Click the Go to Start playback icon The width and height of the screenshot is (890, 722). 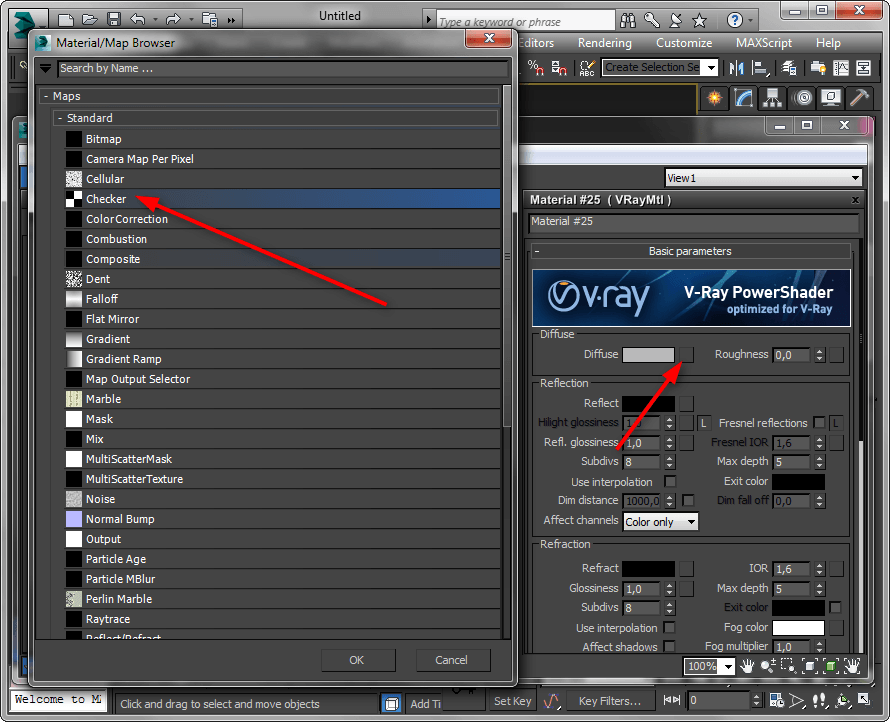(672, 701)
